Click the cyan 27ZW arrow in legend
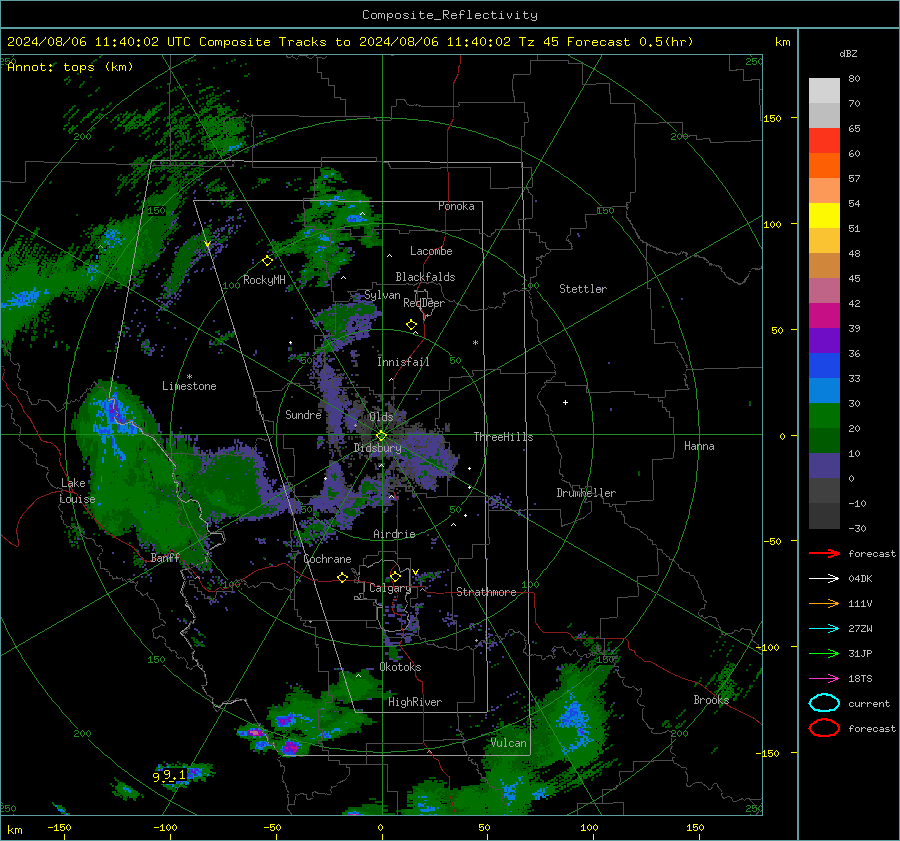Screen dimensions: 900x841 [x=824, y=629]
